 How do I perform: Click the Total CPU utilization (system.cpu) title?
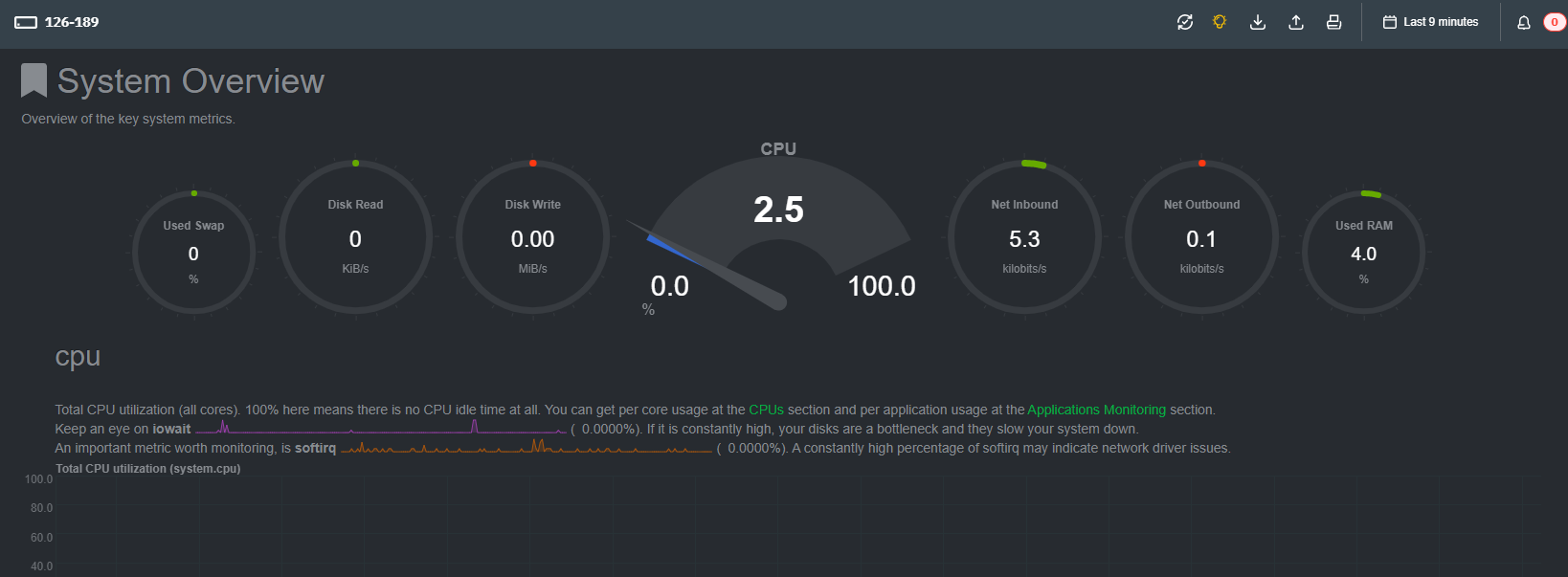[x=148, y=469]
